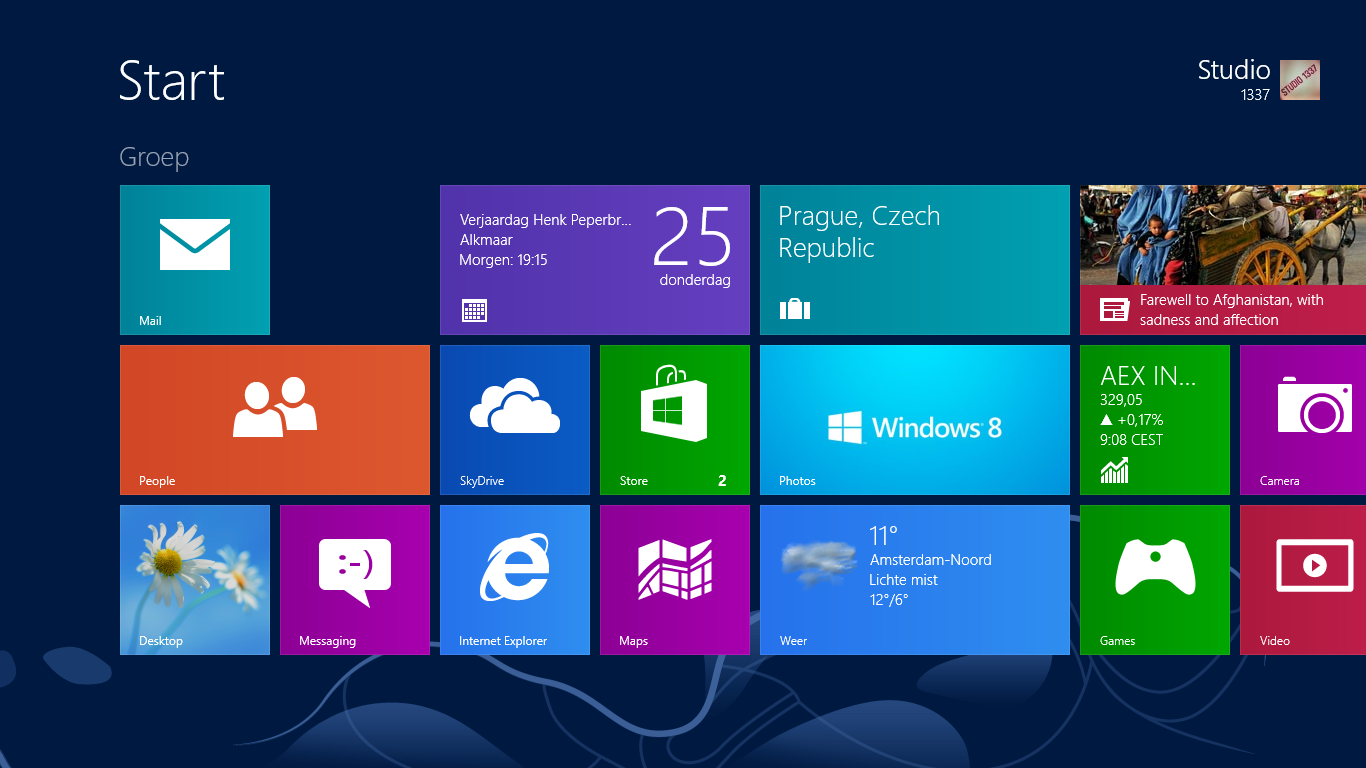Open the Store shopping bag icon
This screenshot has height=768, width=1366.
coord(674,404)
